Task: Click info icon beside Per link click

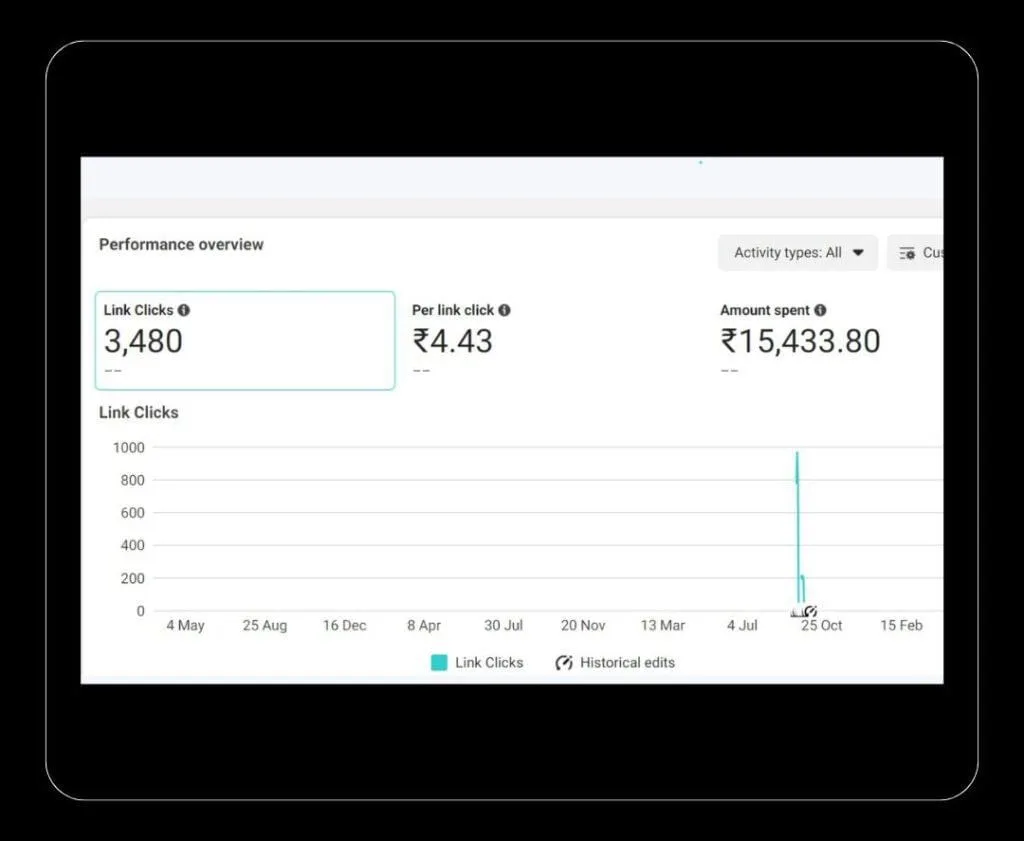Action: 504,310
